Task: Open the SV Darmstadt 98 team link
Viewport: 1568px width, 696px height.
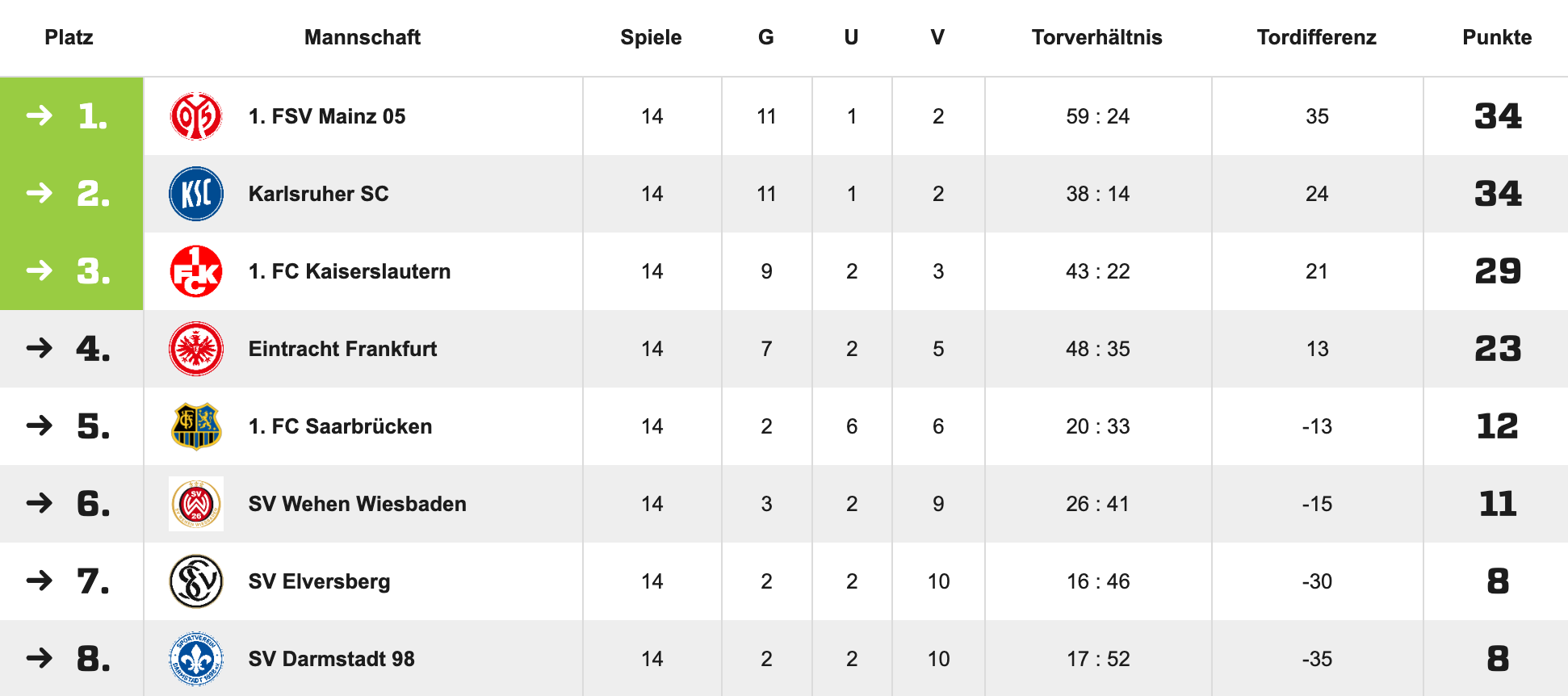Action: pos(331,659)
